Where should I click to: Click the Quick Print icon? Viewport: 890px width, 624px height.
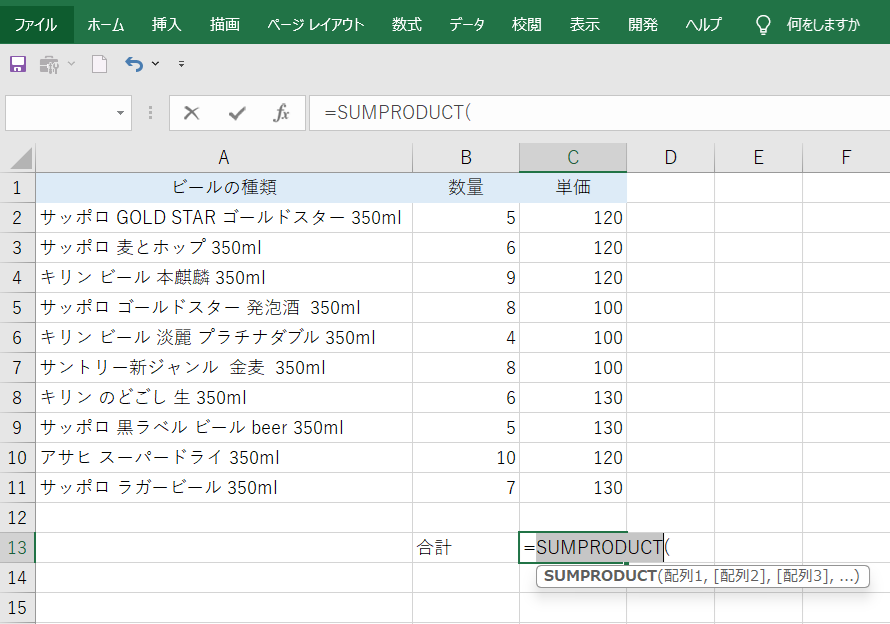pyautogui.click(x=47, y=63)
